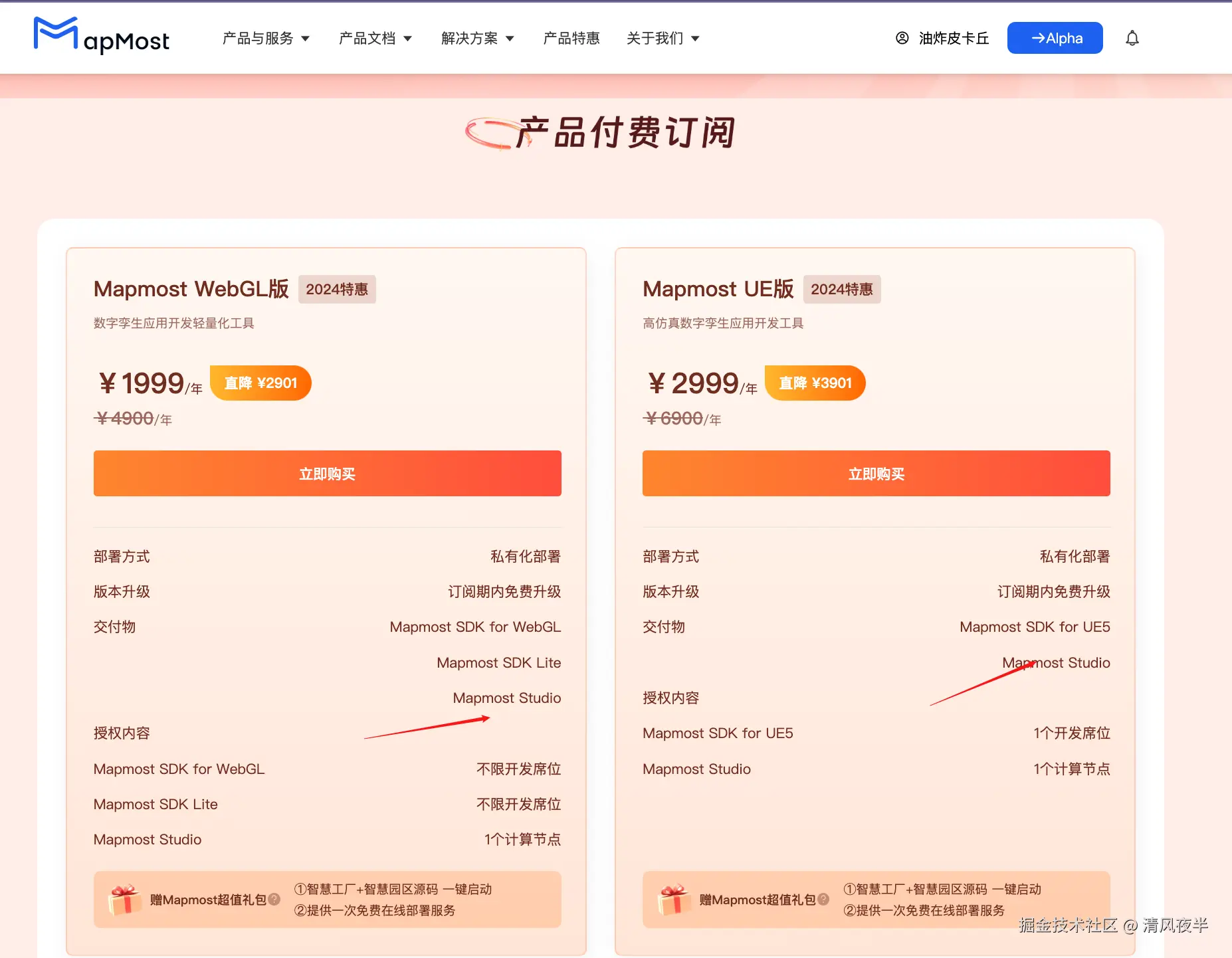This screenshot has height=958, width=1232.
Task: Click the 2024特惠 badge on UE版
Action: [842, 289]
